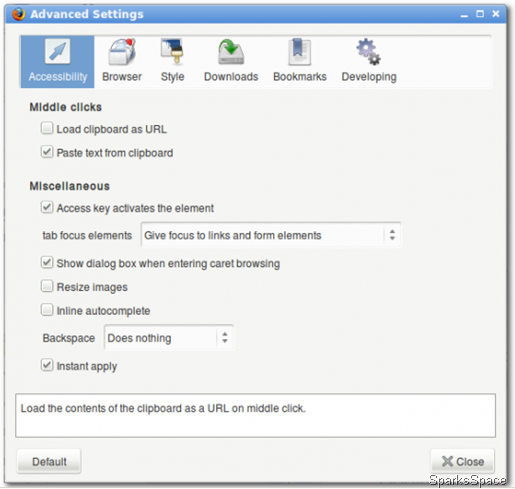Uncheck Paste text from clipboard
Viewport: 515px width, 489px height.
[47, 152]
